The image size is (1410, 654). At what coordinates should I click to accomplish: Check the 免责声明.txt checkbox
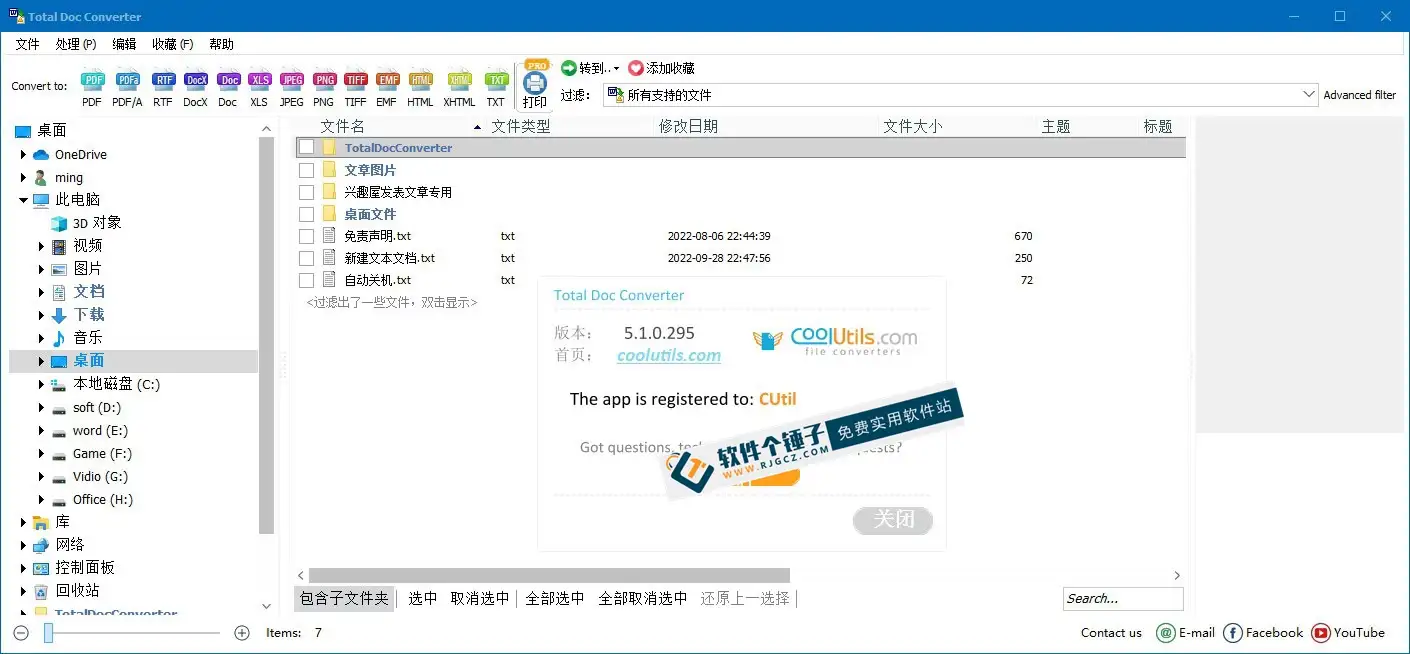(x=306, y=236)
